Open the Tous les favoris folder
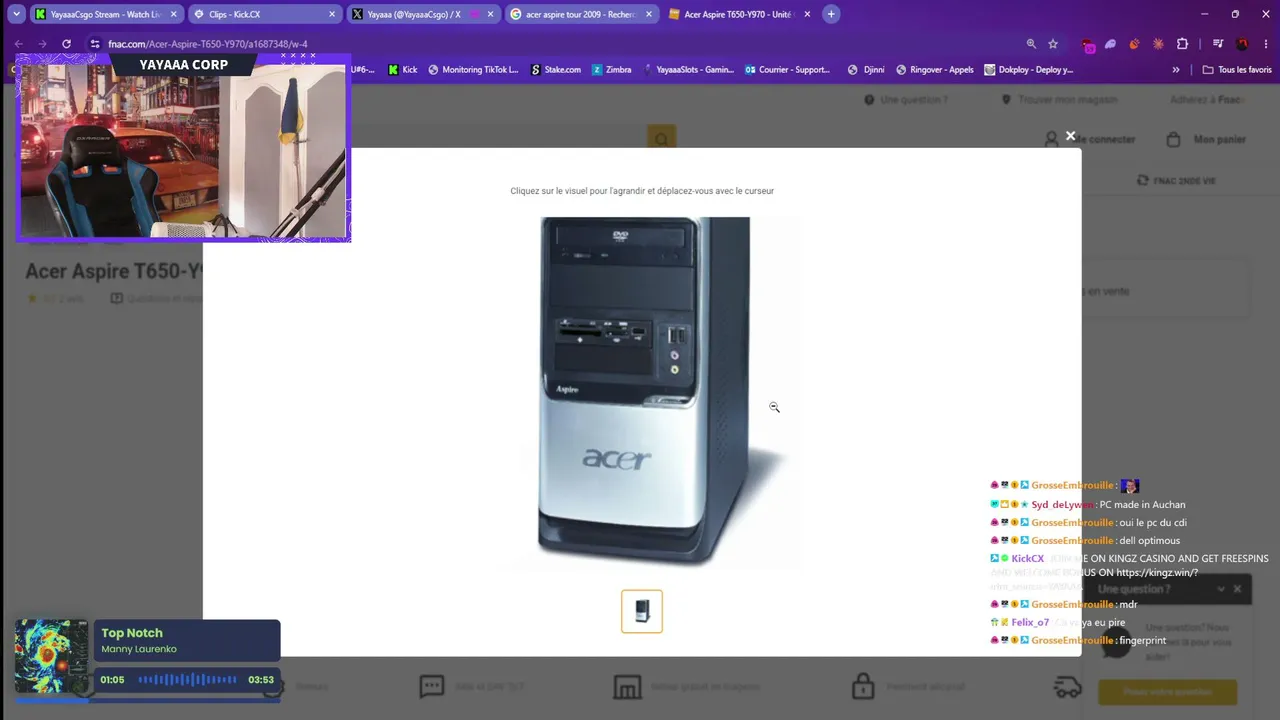 1237,70
